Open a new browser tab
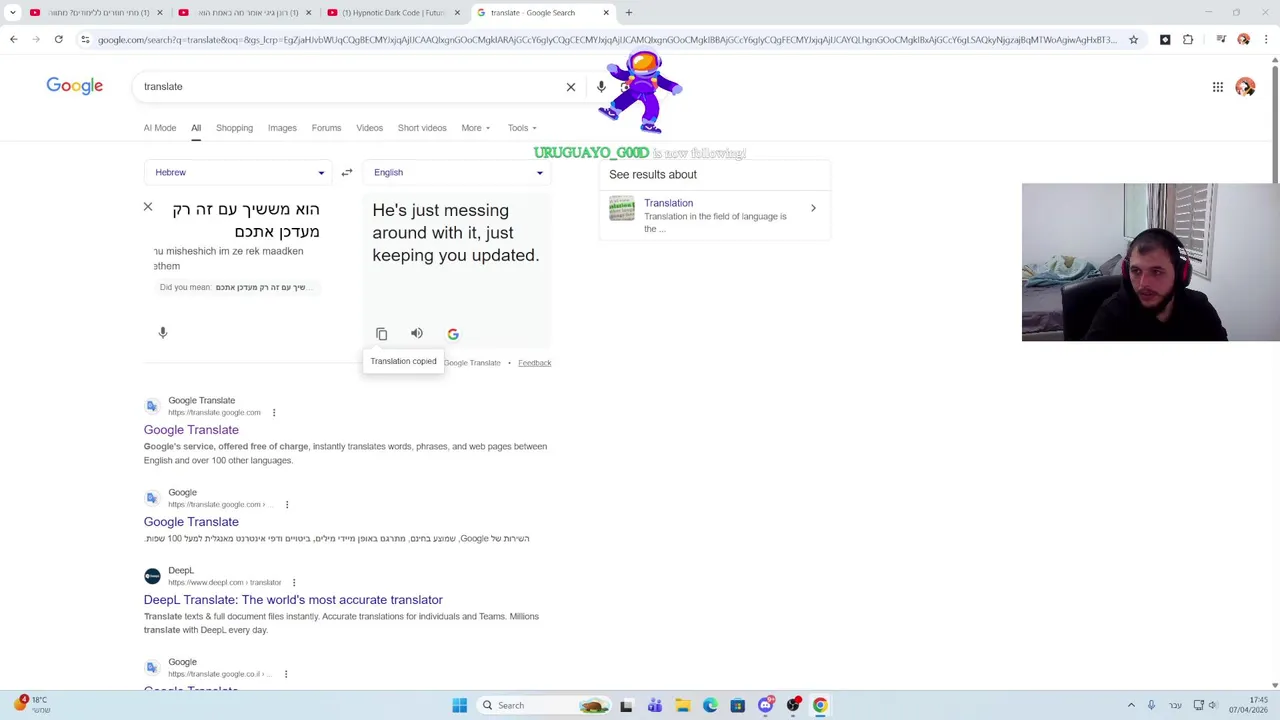Screen dimensions: 1280x720 coord(628,13)
